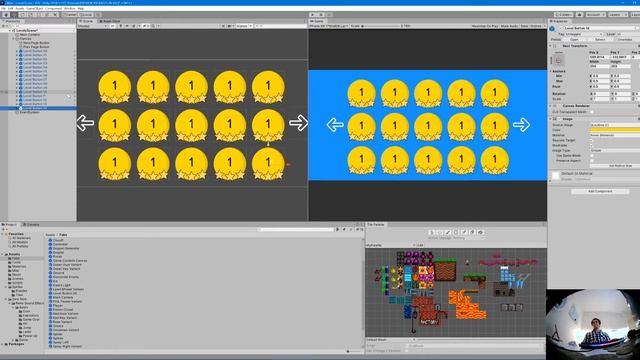The height and width of the screenshot is (360, 640).
Task: Select the Rect tool in the toolbar
Action: 38,15
